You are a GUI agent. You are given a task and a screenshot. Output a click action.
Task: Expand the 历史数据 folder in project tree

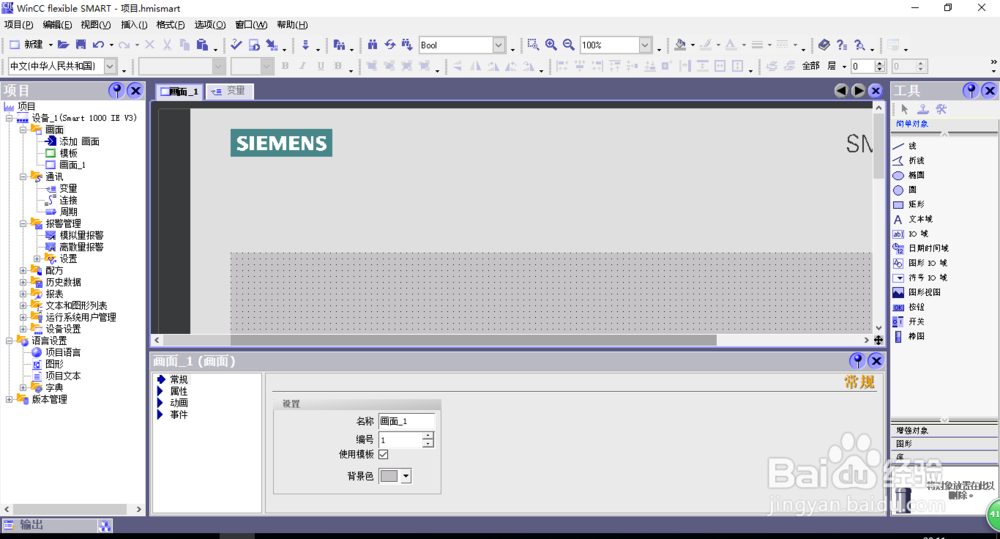pyautogui.click(x=23, y=282)
